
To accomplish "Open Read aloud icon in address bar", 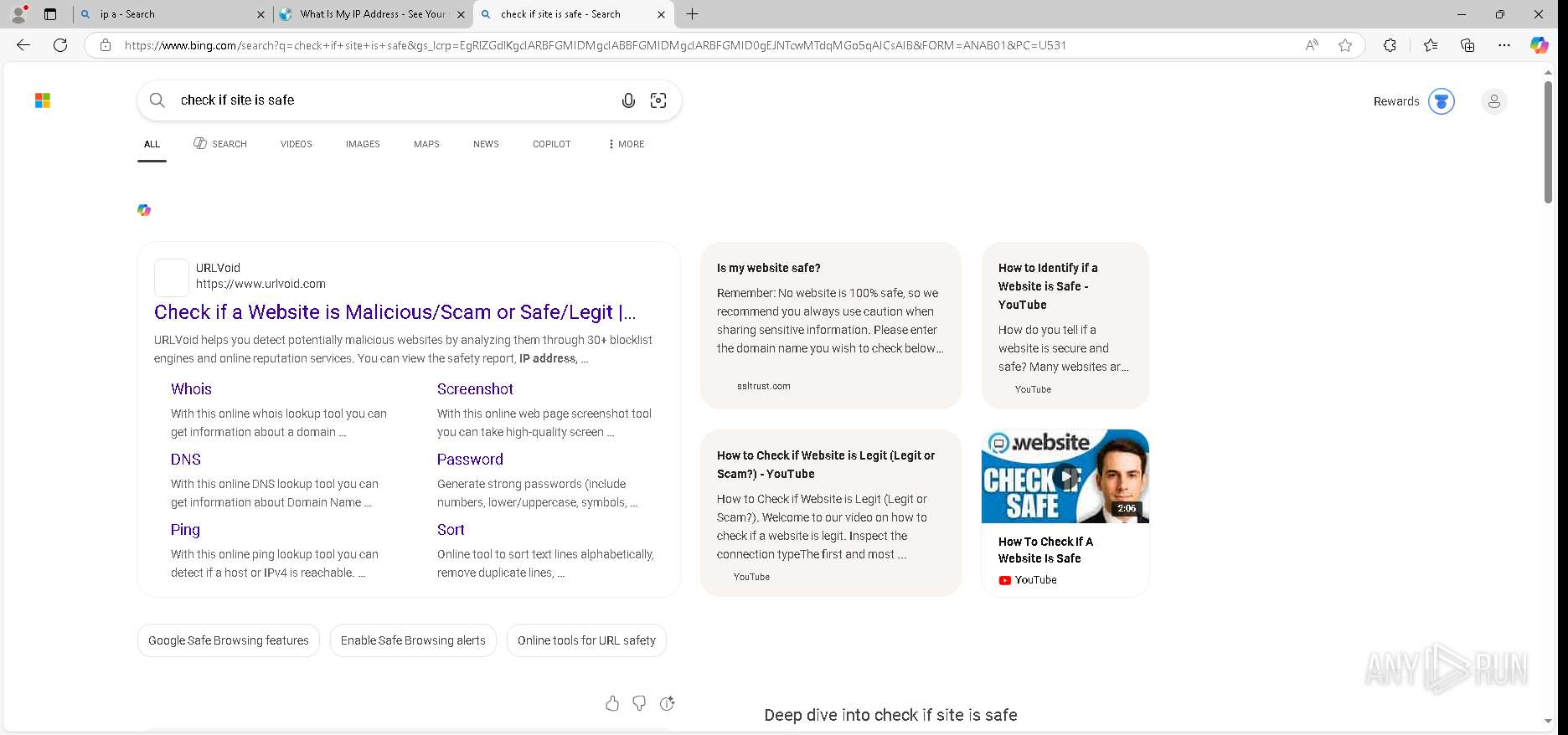I will click(x=1312, y=45).
